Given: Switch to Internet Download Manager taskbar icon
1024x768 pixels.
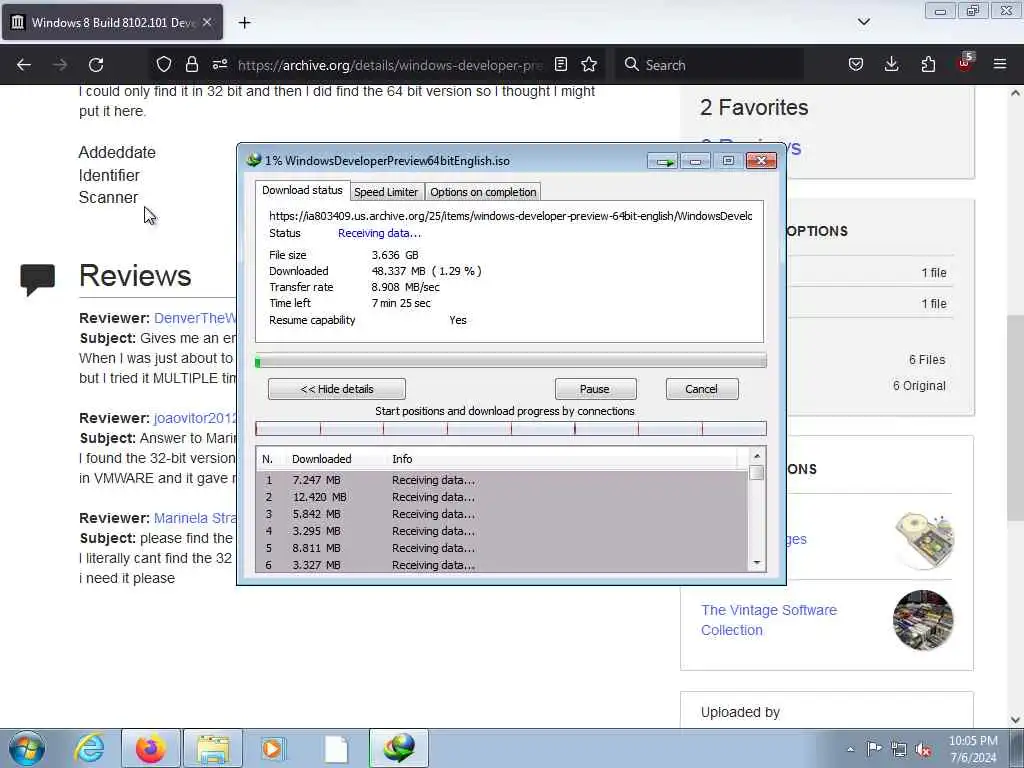Looking at the screenshot, I should tap(399, 748).
